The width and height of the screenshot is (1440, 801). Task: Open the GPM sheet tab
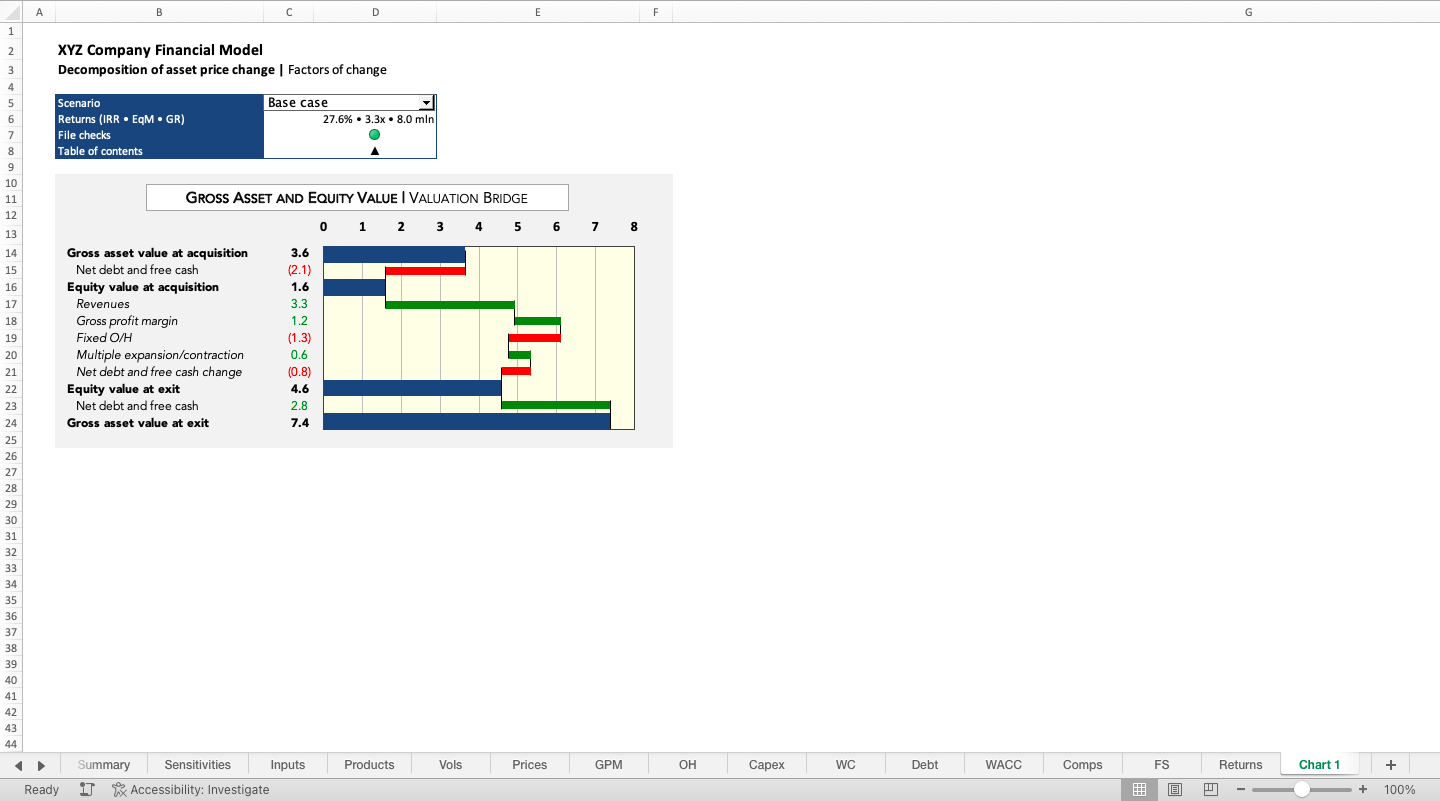tap(608, 765)
